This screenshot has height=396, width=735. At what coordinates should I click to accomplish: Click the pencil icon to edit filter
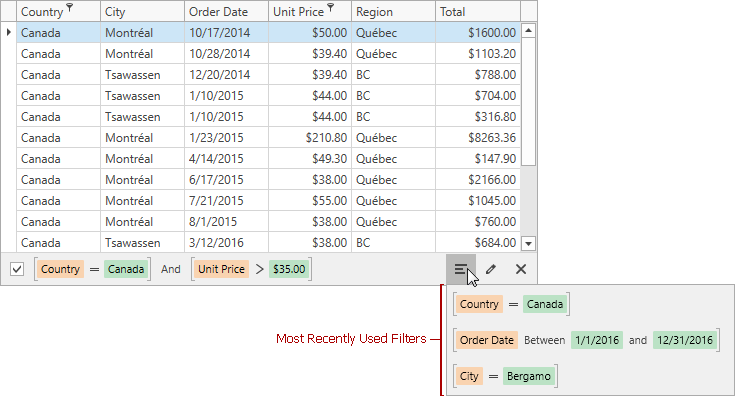pyautogui.click(x=491, y=269)
